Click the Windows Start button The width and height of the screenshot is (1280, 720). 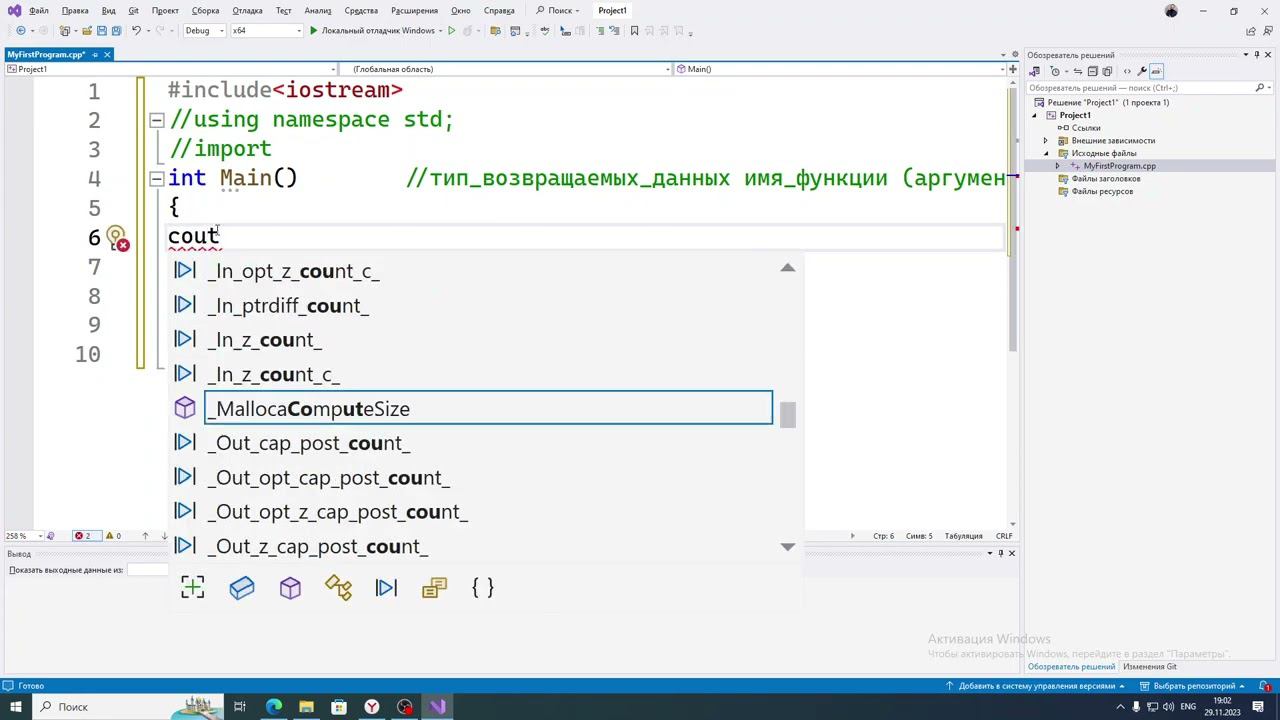15,707
